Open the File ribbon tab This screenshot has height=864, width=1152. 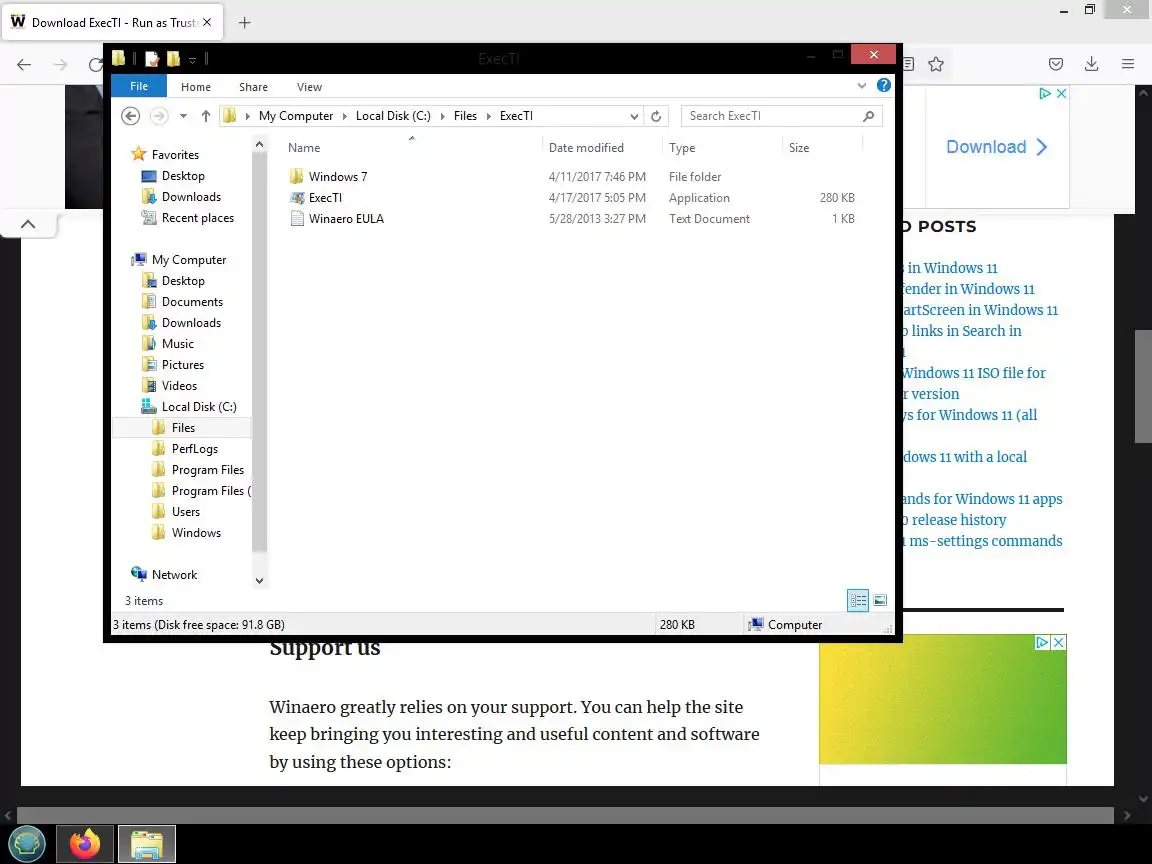point(139,86)
